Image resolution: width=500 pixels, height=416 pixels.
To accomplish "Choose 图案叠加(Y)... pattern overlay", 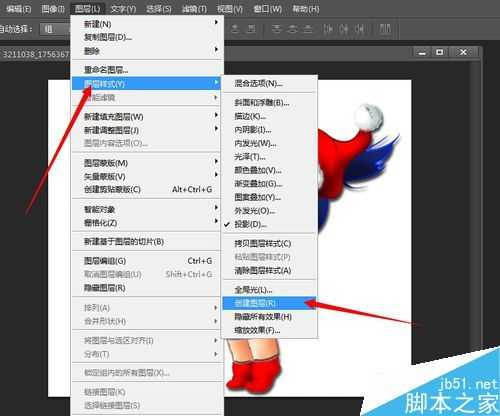I will [x=269, y=197].
